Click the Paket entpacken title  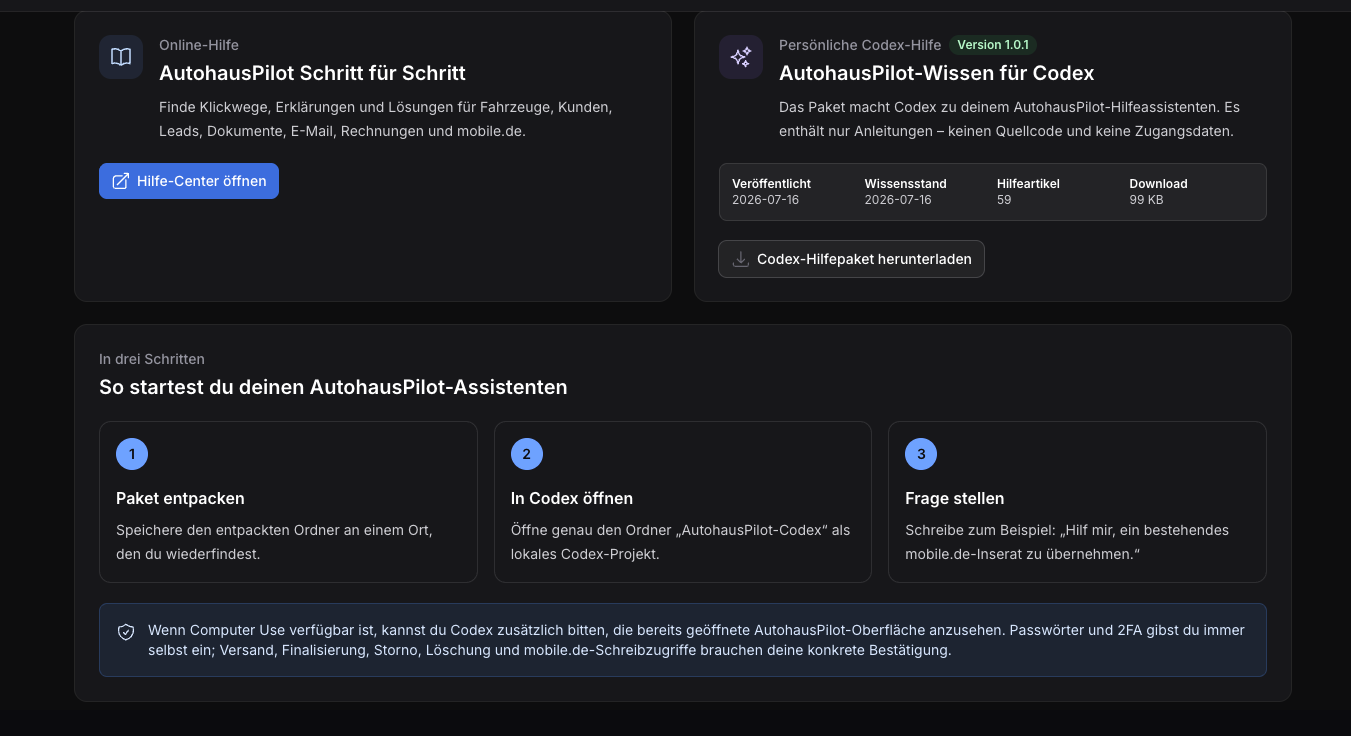coord(180,498)
